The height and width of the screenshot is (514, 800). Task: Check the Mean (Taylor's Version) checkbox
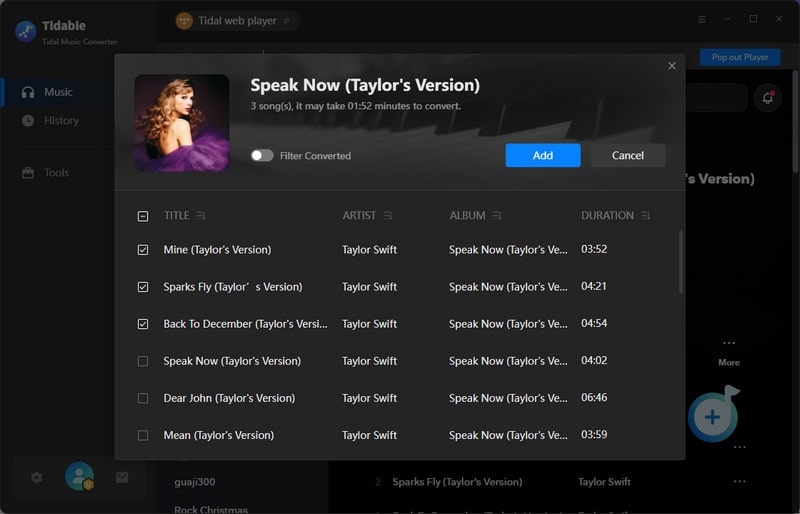[x=143, y=435]
